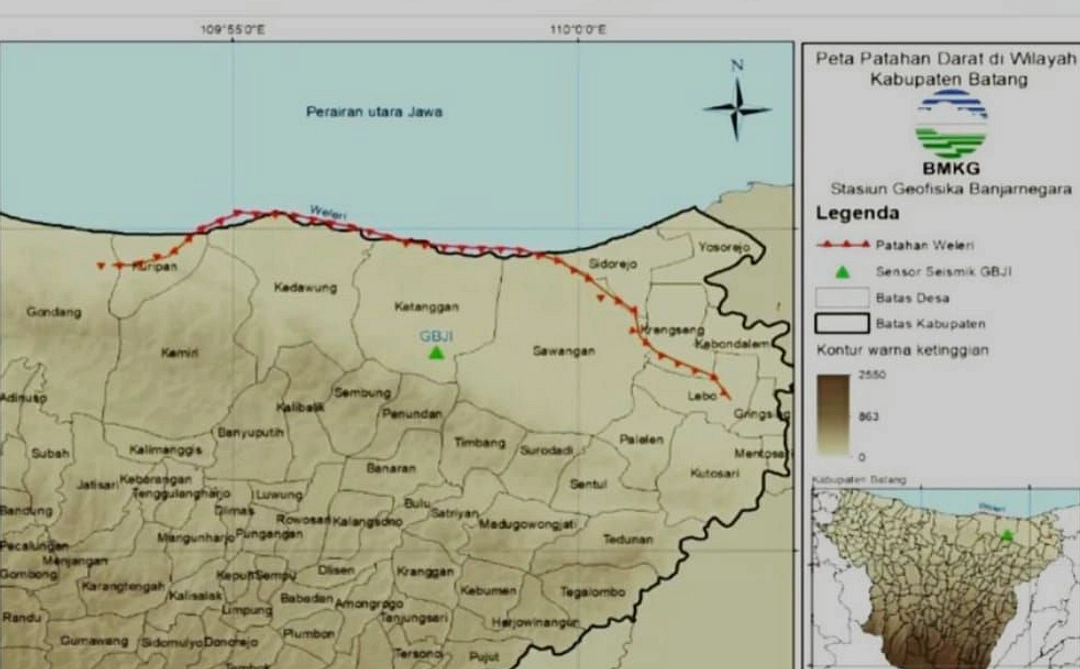Click the Yosorejo village label

click(x=724, y=247)
